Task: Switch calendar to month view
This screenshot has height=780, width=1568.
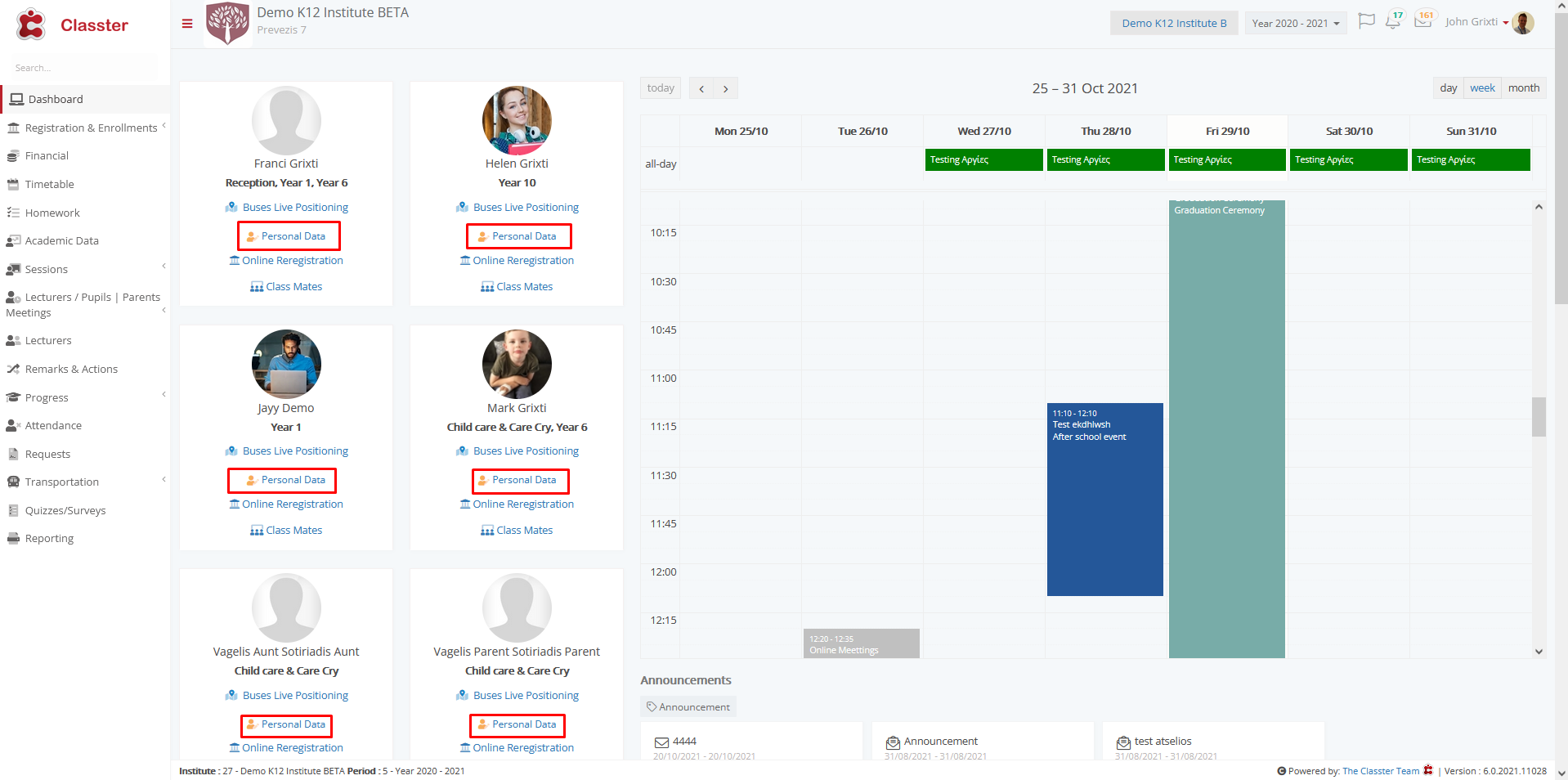Action: point(1523,87)
